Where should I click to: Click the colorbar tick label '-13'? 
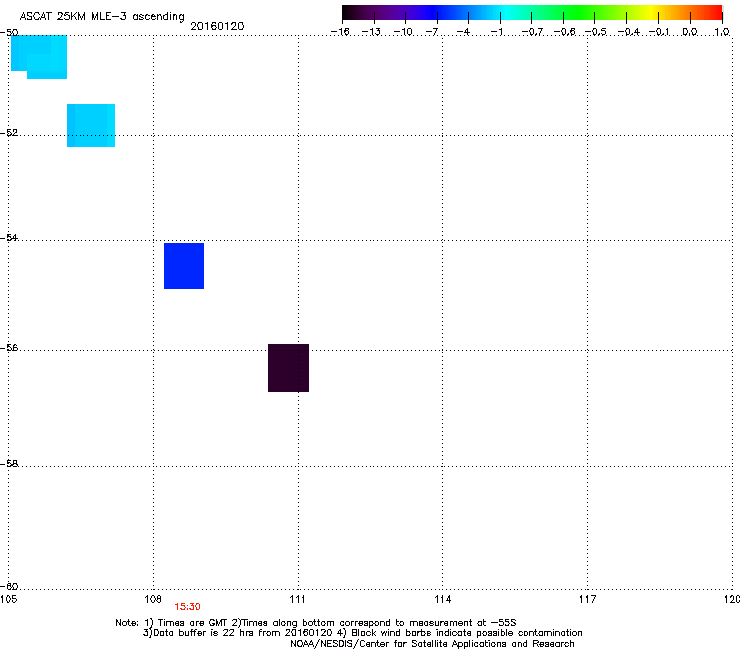point(371,32)
